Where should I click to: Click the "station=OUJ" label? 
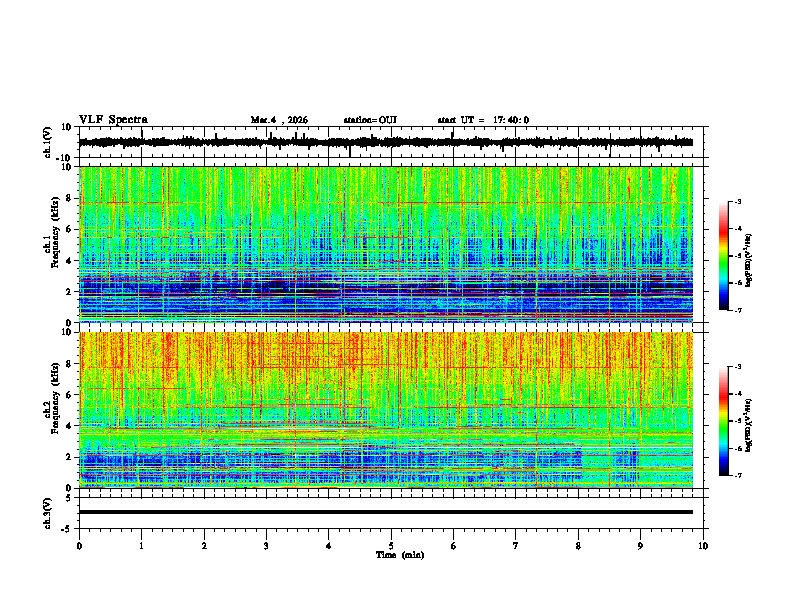tap(370, 120)
